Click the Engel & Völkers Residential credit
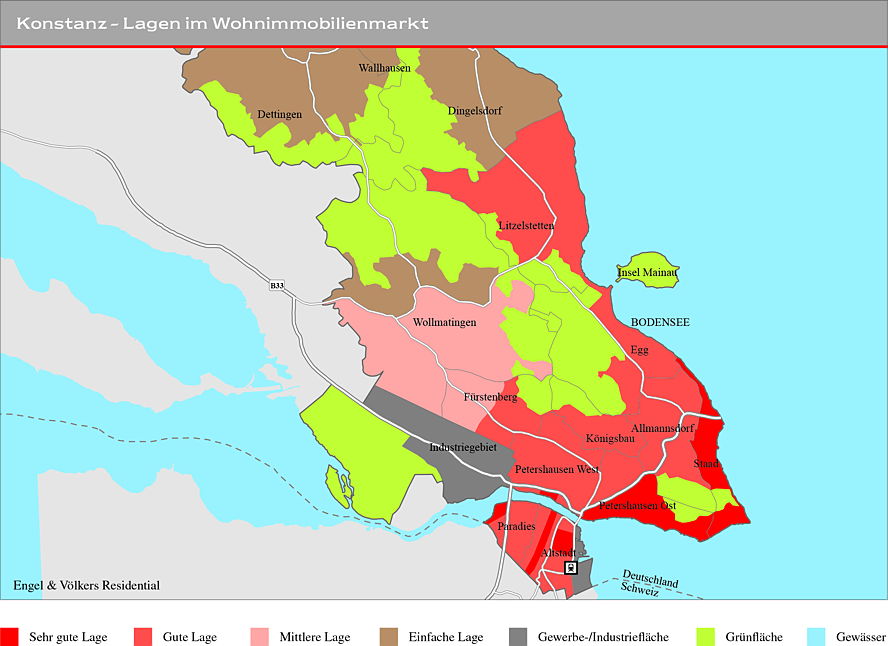 click(x=87, y=585)
